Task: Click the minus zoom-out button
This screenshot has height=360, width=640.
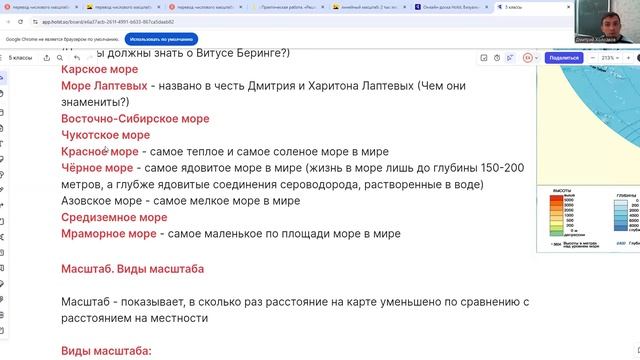Action: (593, 58)
